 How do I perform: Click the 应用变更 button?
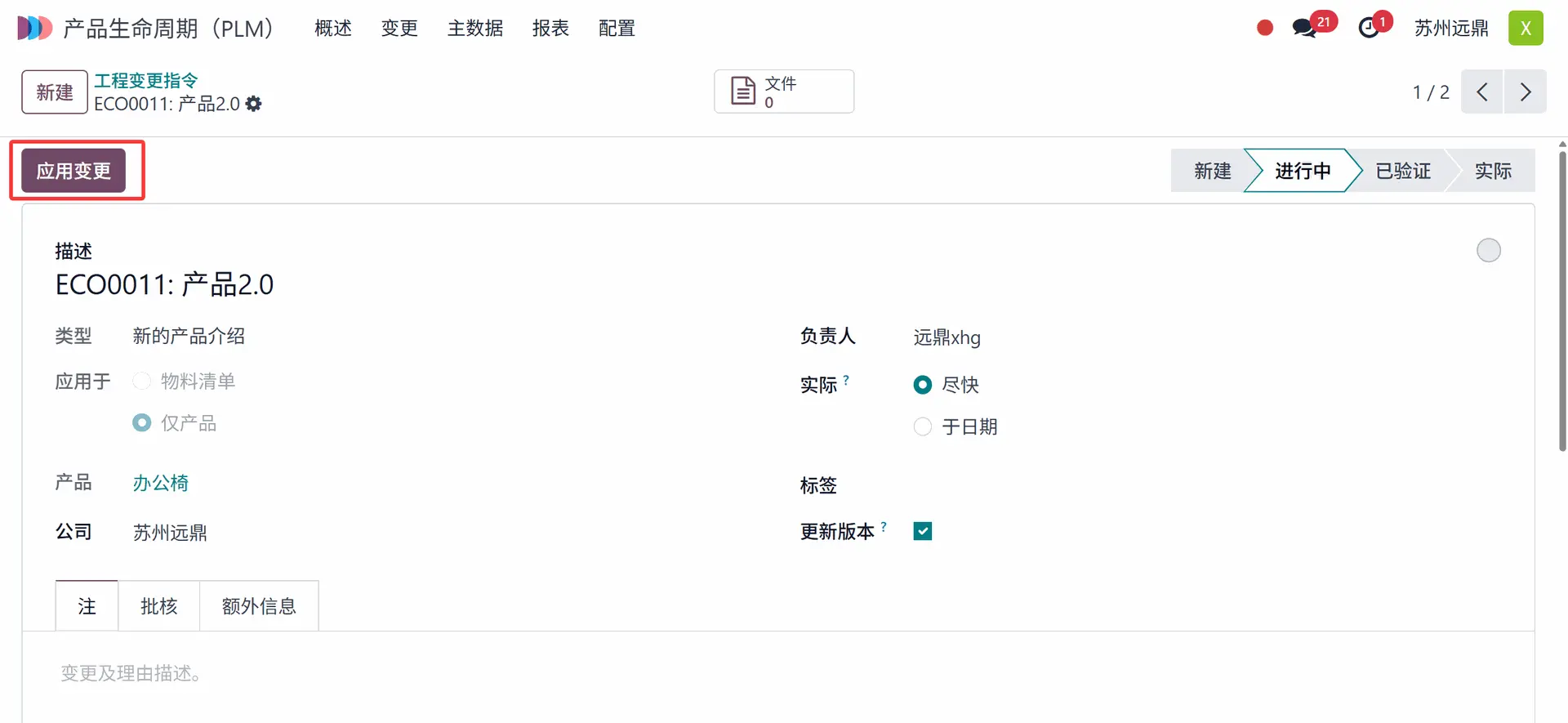(73, 171)
